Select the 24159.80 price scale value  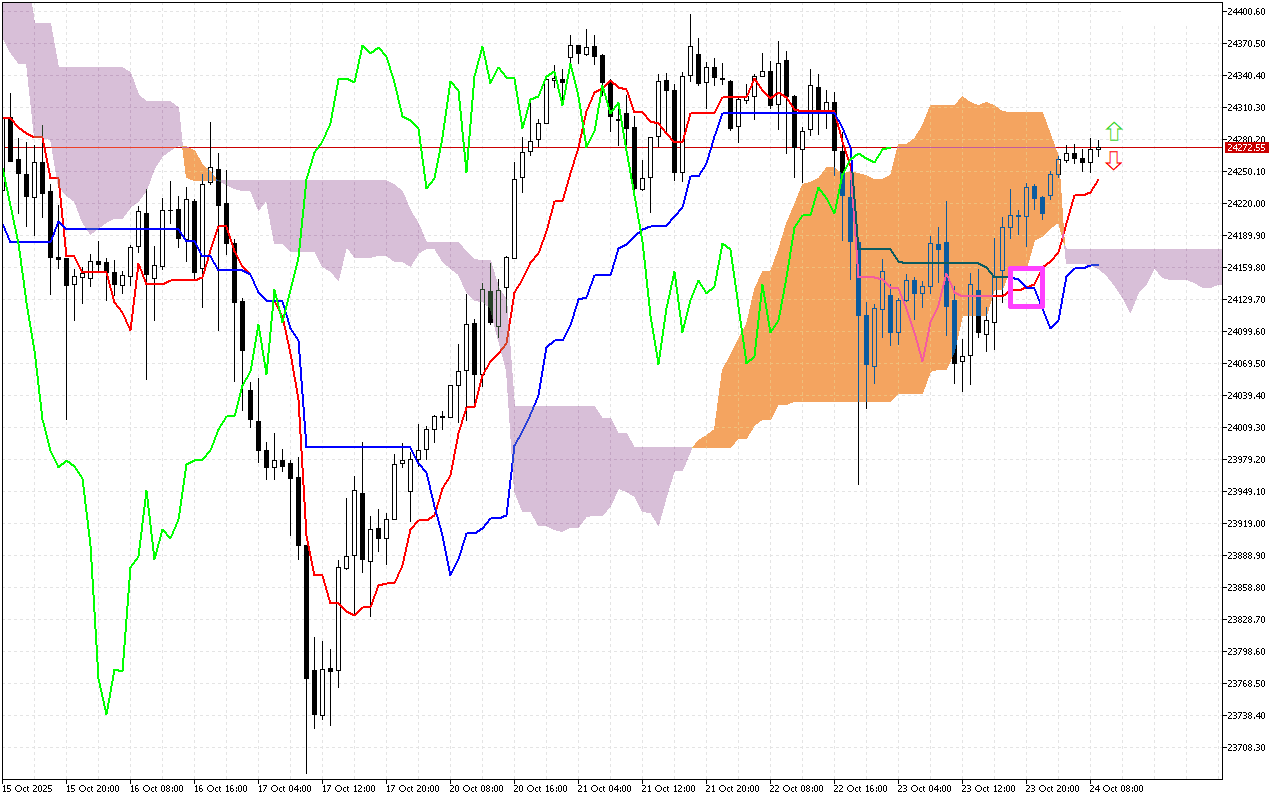(1246, 267)
